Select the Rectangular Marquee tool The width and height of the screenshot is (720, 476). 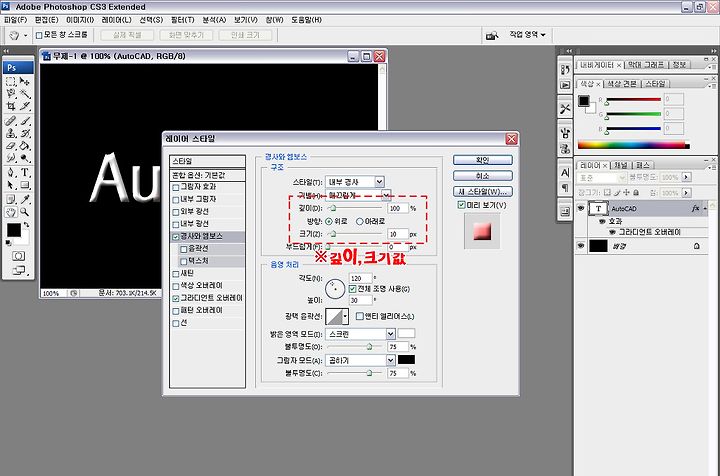pos(11,81)
